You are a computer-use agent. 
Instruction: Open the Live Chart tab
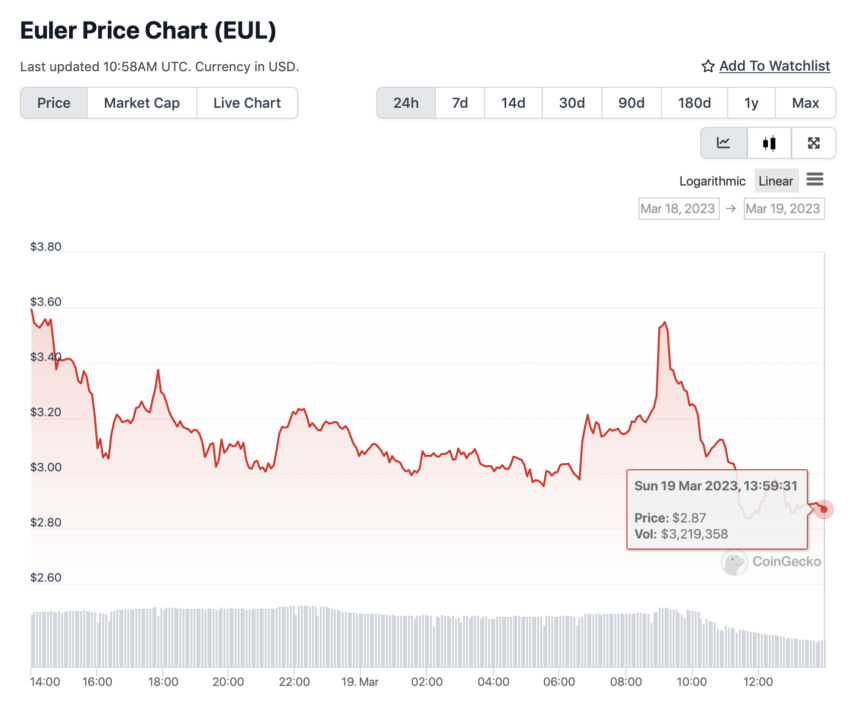247,103
